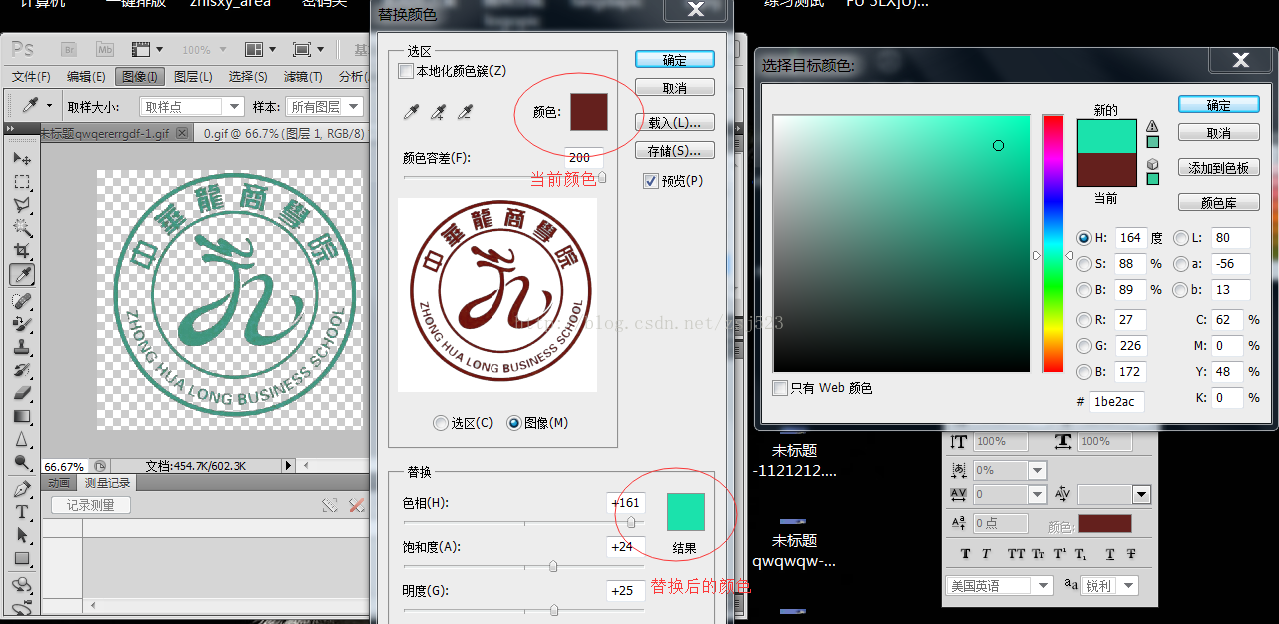1279x624 pixels.
Task: Click the Faux Bold T icon
Action: pos(965,554)
